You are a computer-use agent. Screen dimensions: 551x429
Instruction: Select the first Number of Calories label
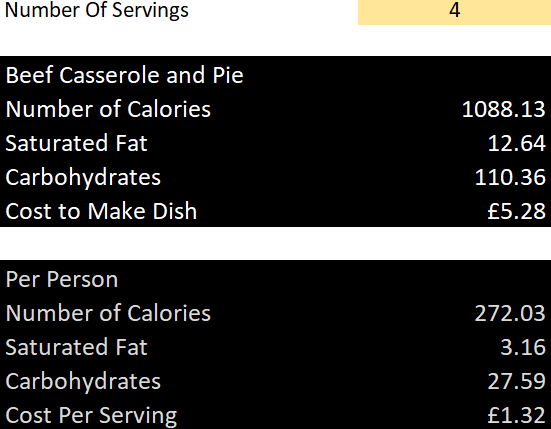tap(108, 109)
